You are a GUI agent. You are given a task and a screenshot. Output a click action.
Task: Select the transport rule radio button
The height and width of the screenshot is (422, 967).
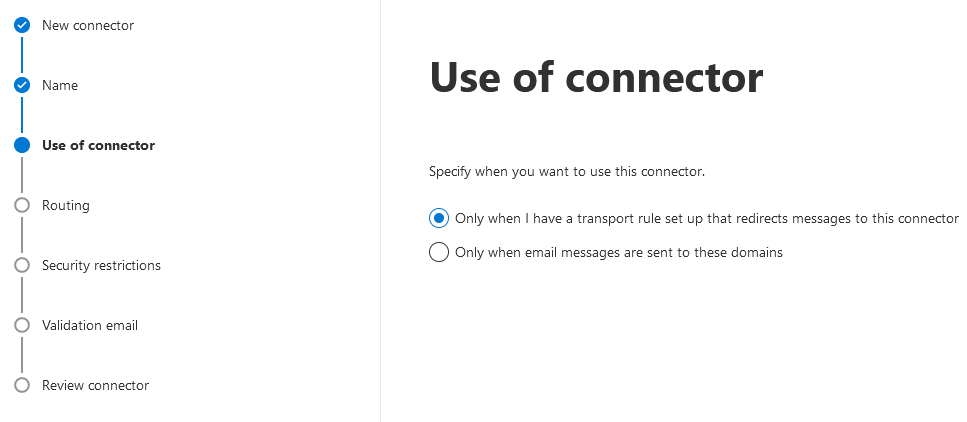(x=438, y=218)
